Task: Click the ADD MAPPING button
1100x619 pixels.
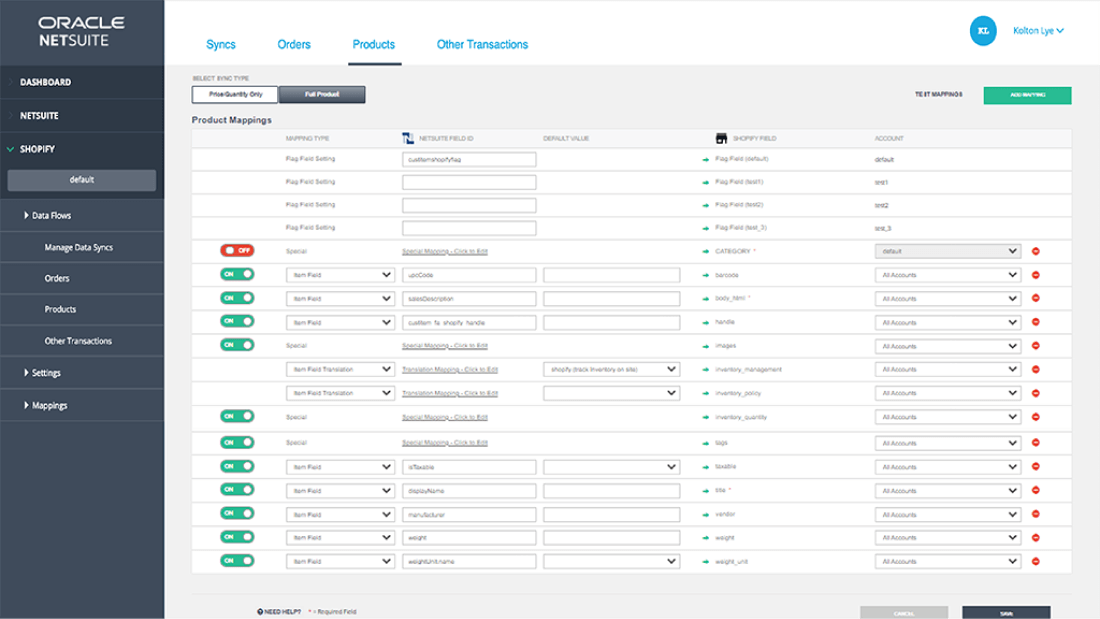Action: pos(1027,95)
